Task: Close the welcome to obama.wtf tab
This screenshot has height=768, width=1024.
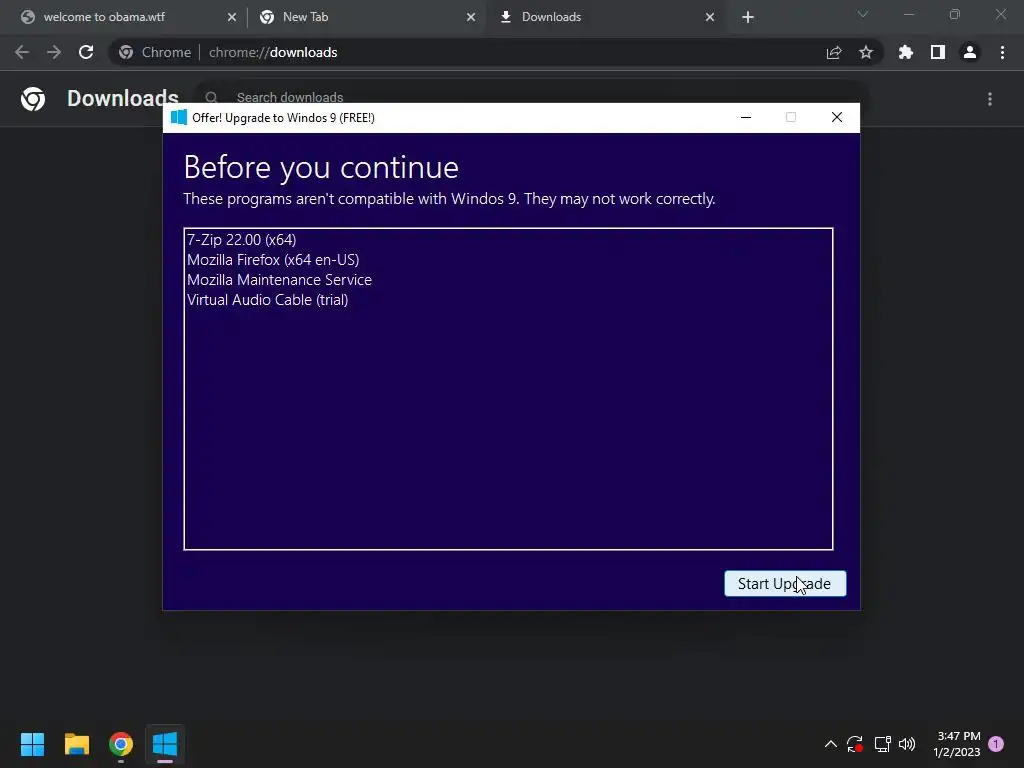Action: (x=232, y=17)
